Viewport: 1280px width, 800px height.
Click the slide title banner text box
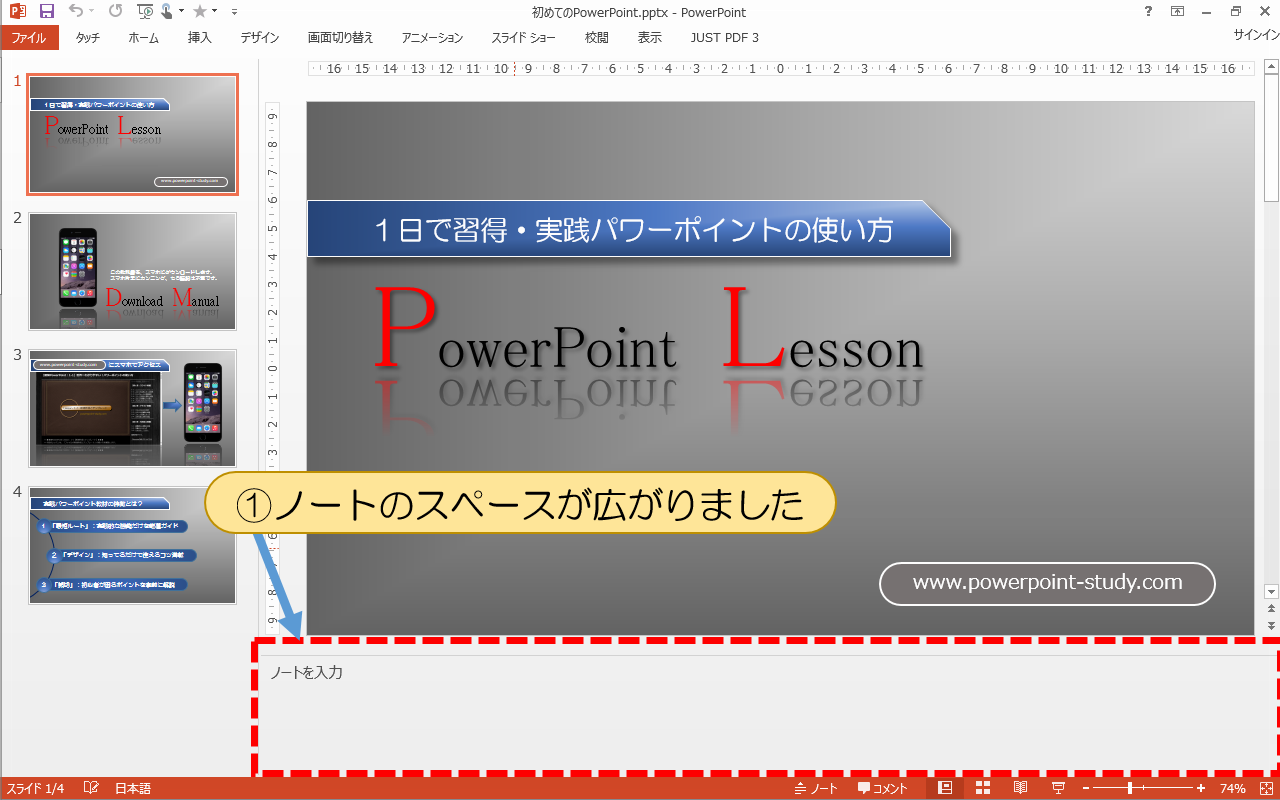629,230
